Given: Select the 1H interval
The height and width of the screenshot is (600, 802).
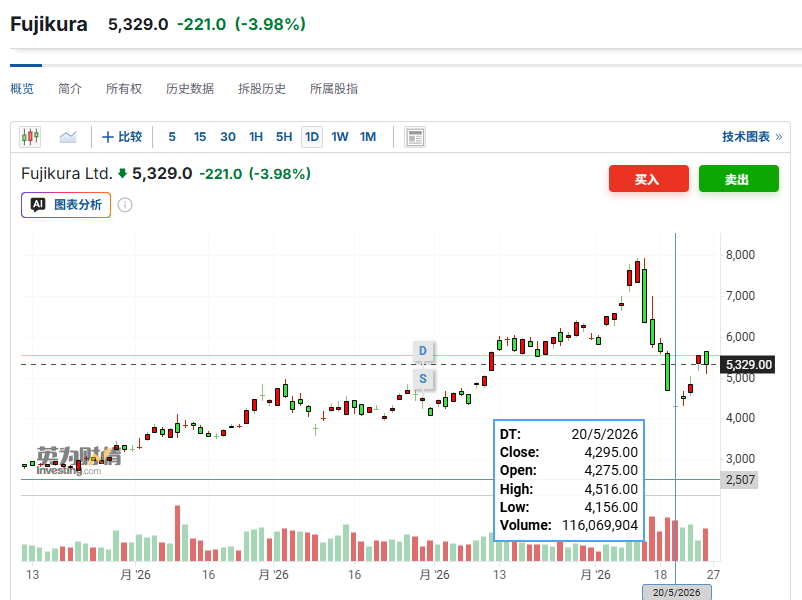Looking at the screenshot, I should tap(256, 137).
